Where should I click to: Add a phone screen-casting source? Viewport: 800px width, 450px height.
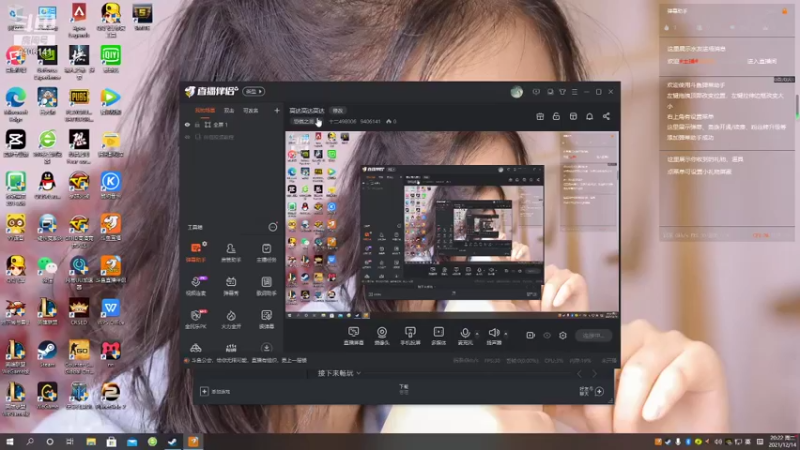[410, 336]
